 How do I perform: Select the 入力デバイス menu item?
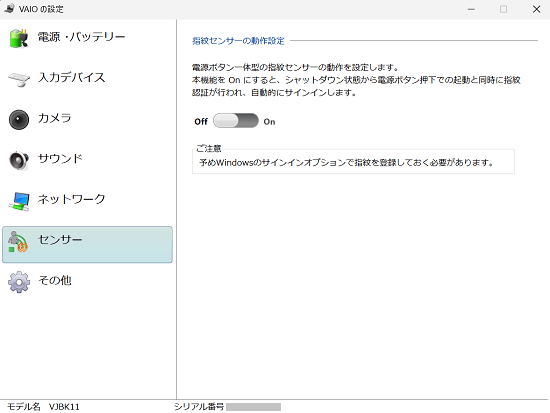[x=72, y=77]
